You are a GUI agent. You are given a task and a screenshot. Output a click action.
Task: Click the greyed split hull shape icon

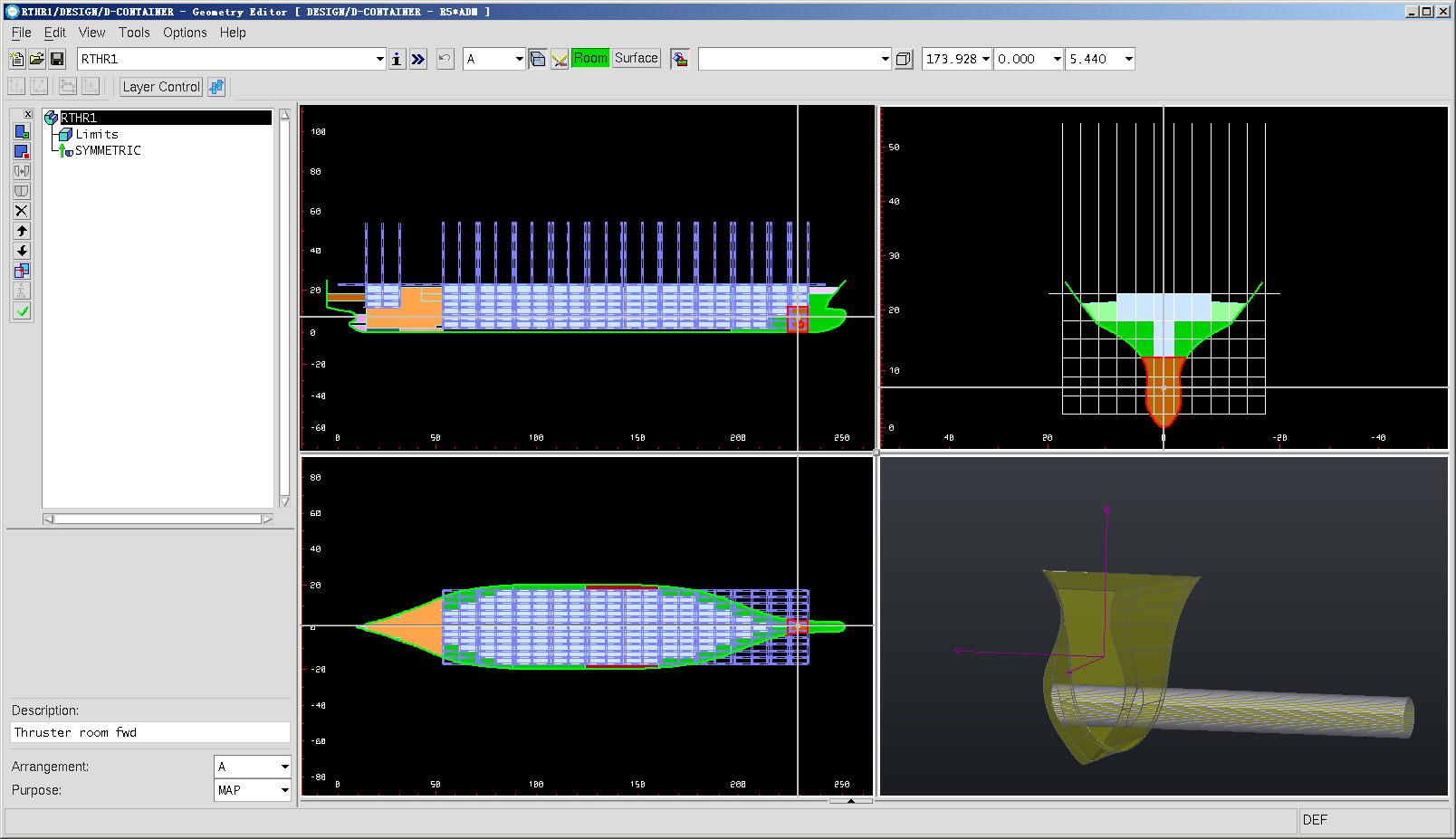[22, 191]
